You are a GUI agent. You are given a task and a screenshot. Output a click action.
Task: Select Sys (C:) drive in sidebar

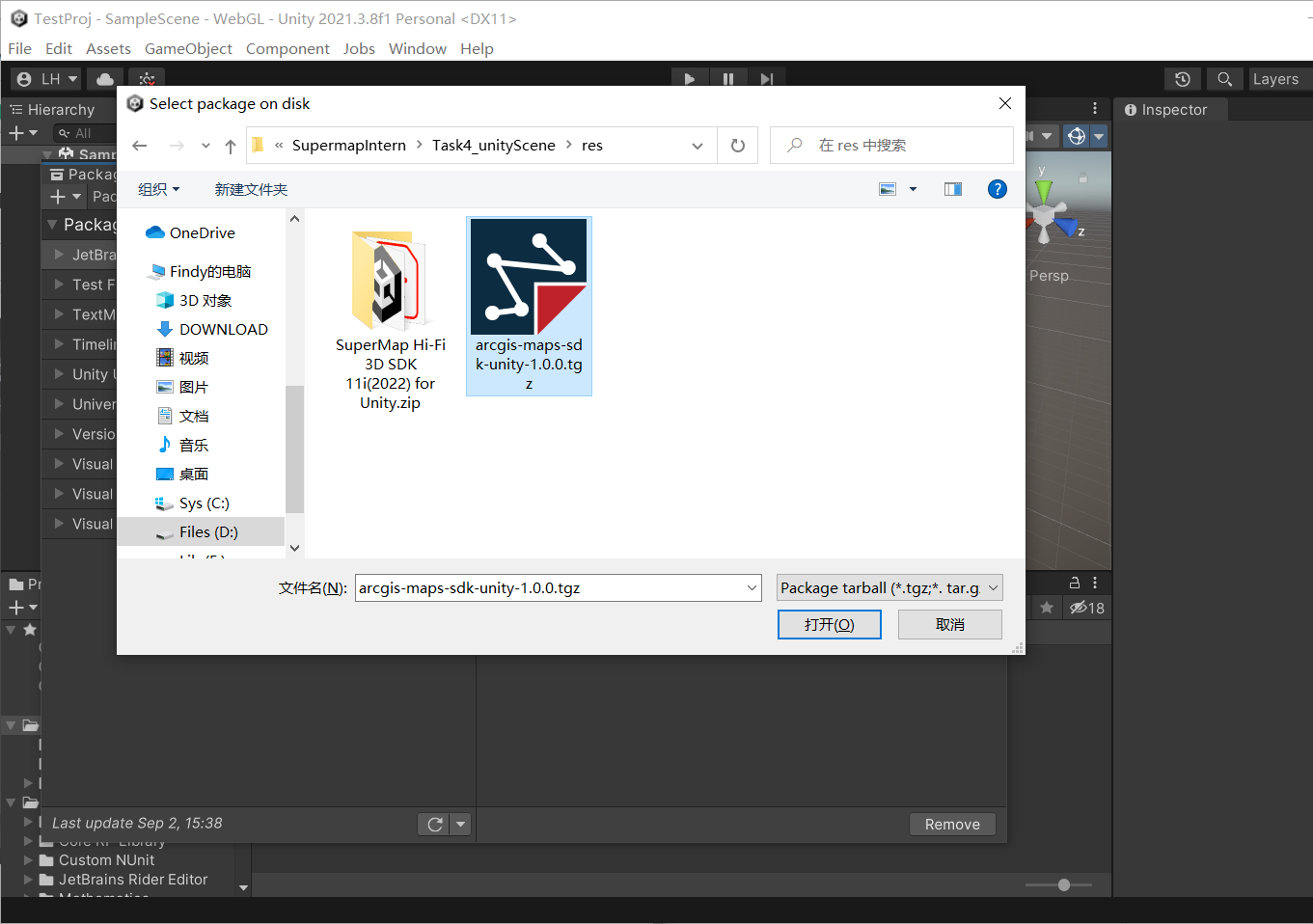[x=193, y=503]
